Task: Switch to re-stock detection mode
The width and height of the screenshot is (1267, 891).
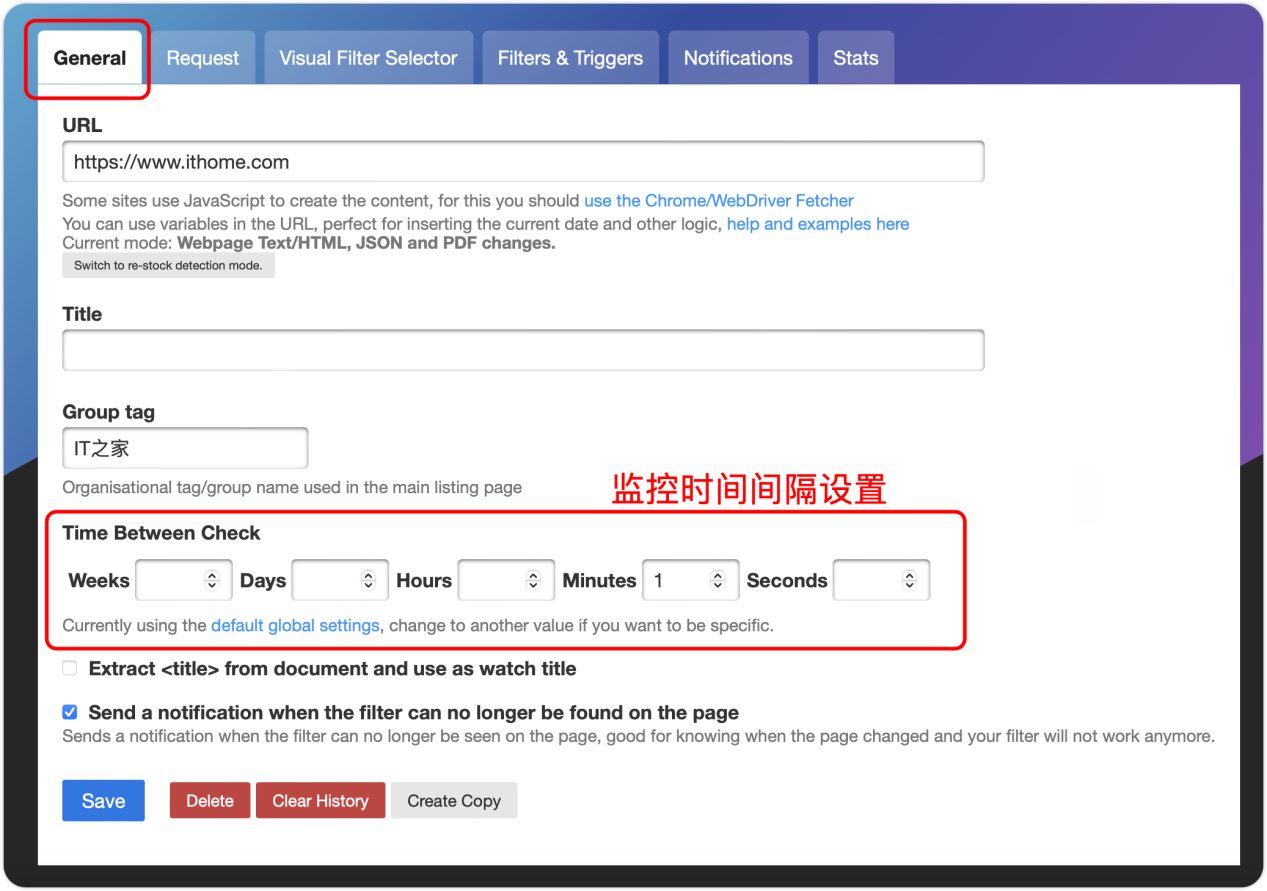Action: click(x=168, y=265)
